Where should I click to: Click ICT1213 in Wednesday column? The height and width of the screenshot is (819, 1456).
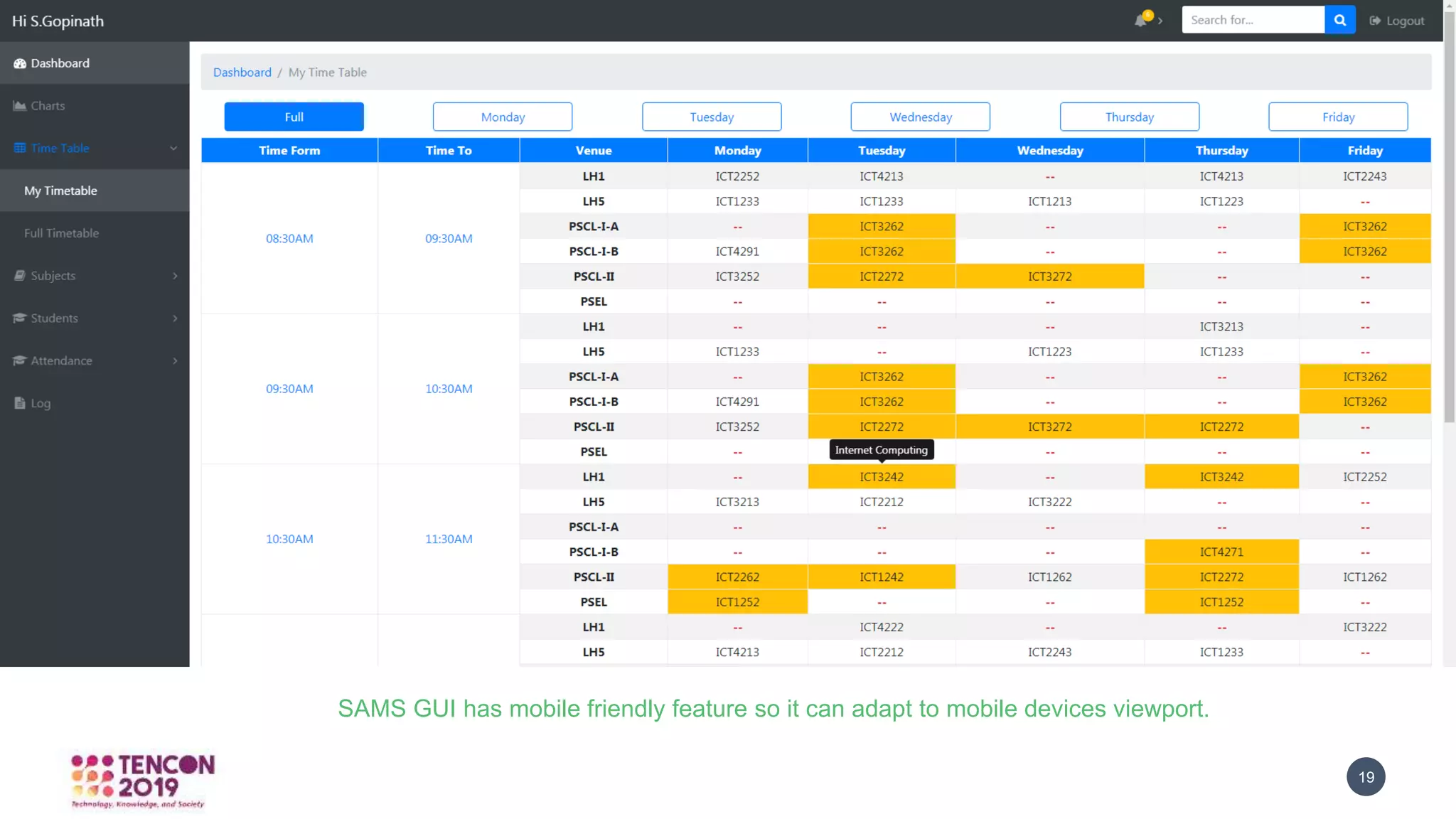[1049, 201]
